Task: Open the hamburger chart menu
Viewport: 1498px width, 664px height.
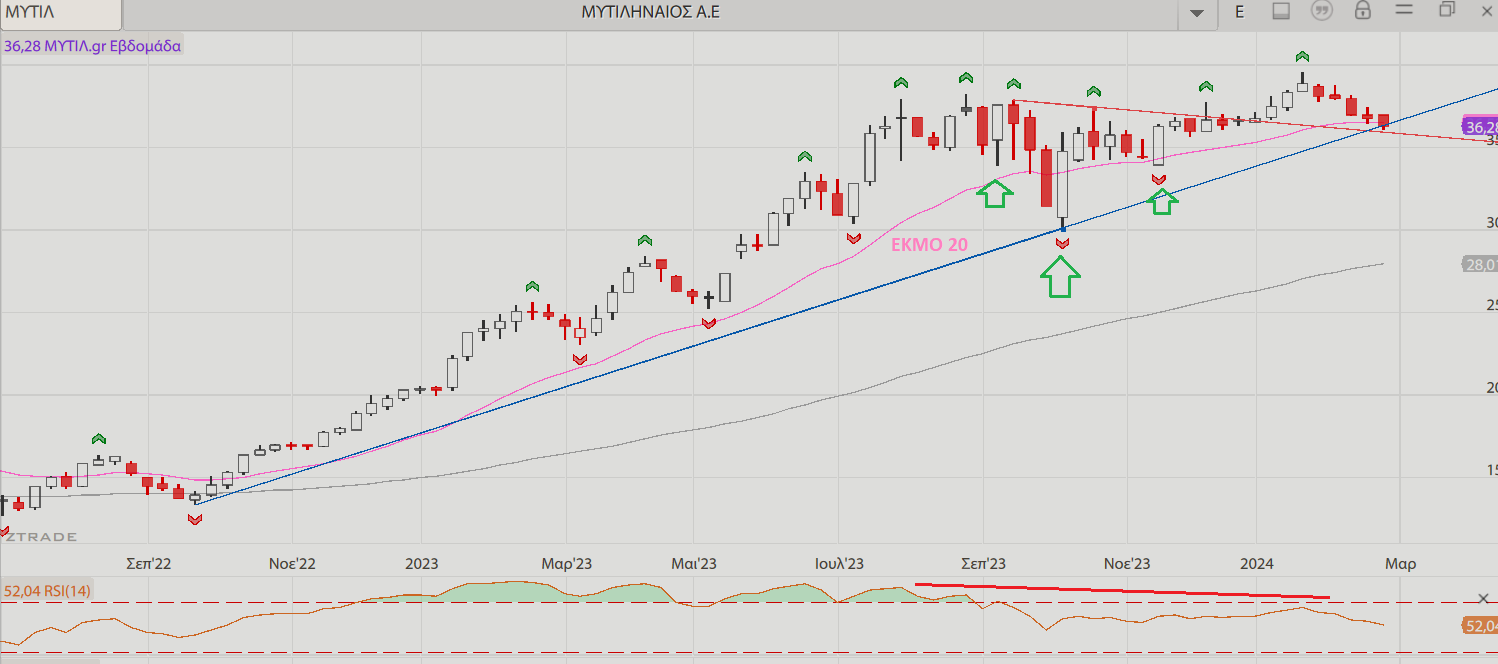Action: tap(1404, 11)
